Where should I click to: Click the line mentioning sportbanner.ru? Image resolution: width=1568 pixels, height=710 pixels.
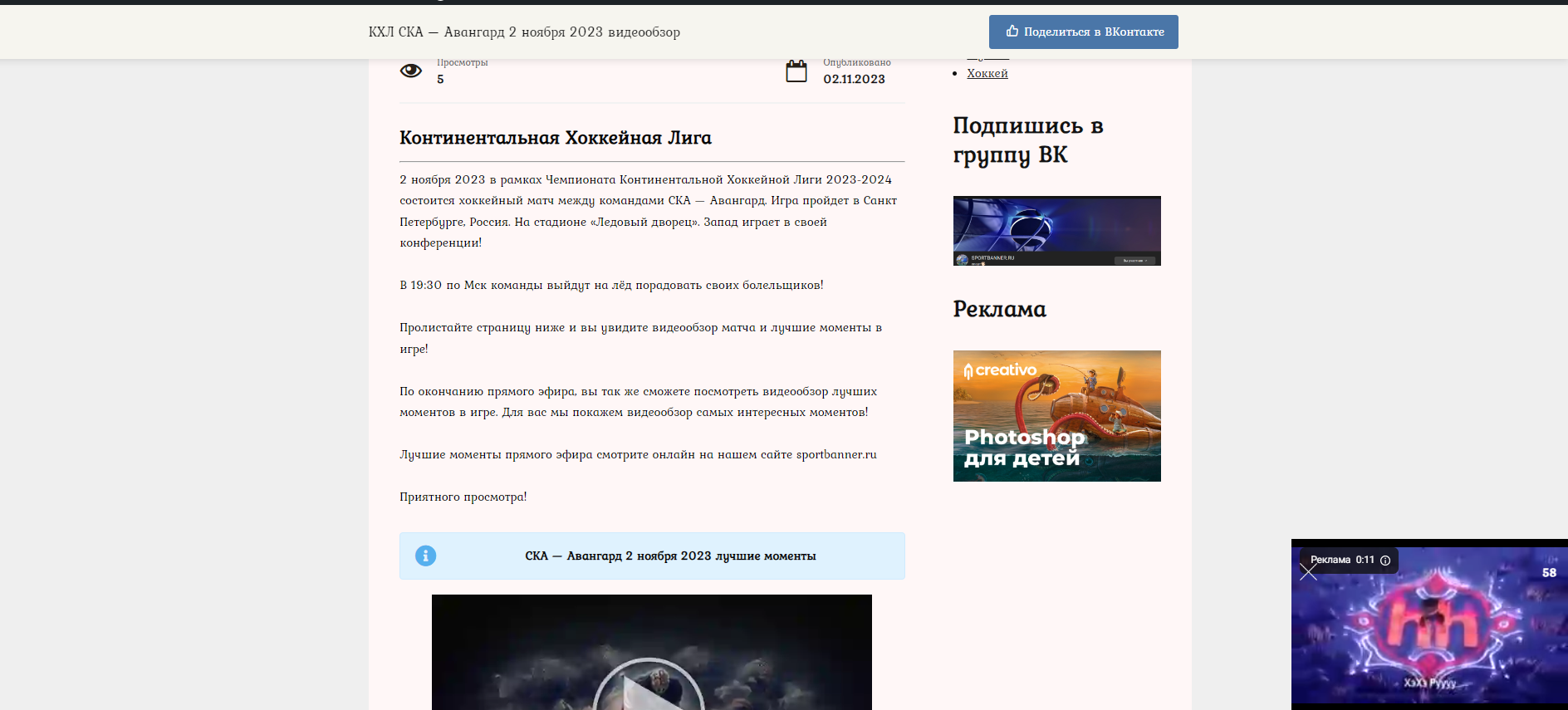point(638,454)
